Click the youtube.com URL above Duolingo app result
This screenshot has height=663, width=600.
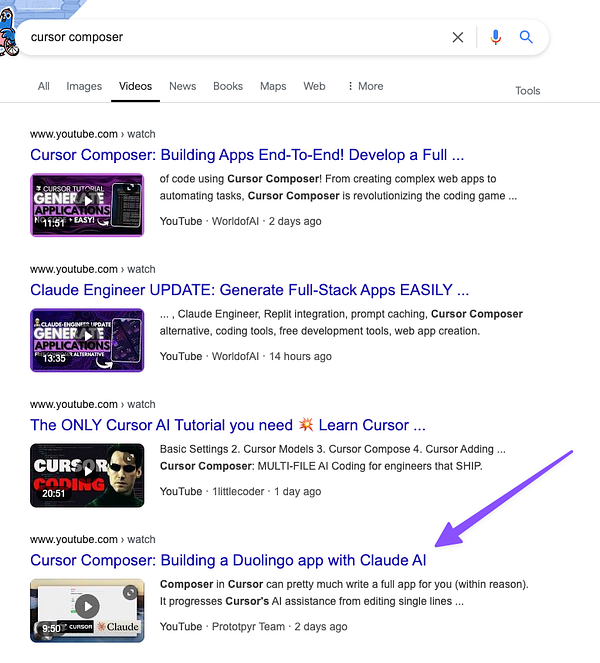click(x=93, y=540)
